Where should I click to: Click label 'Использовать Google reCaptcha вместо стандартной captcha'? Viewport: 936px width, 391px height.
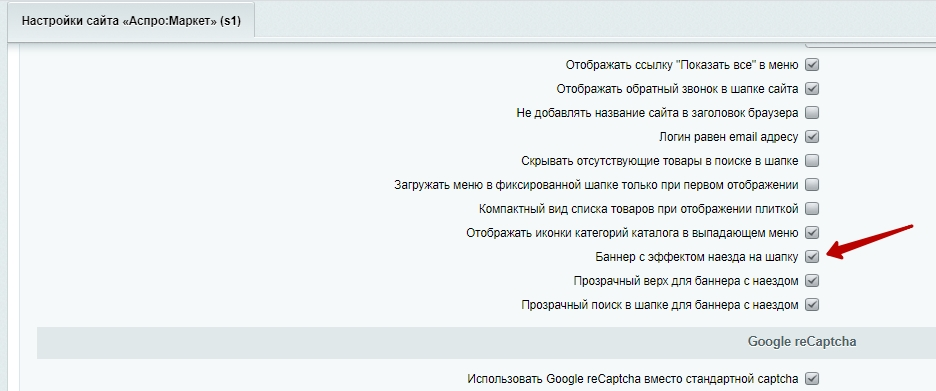point(633,378)
